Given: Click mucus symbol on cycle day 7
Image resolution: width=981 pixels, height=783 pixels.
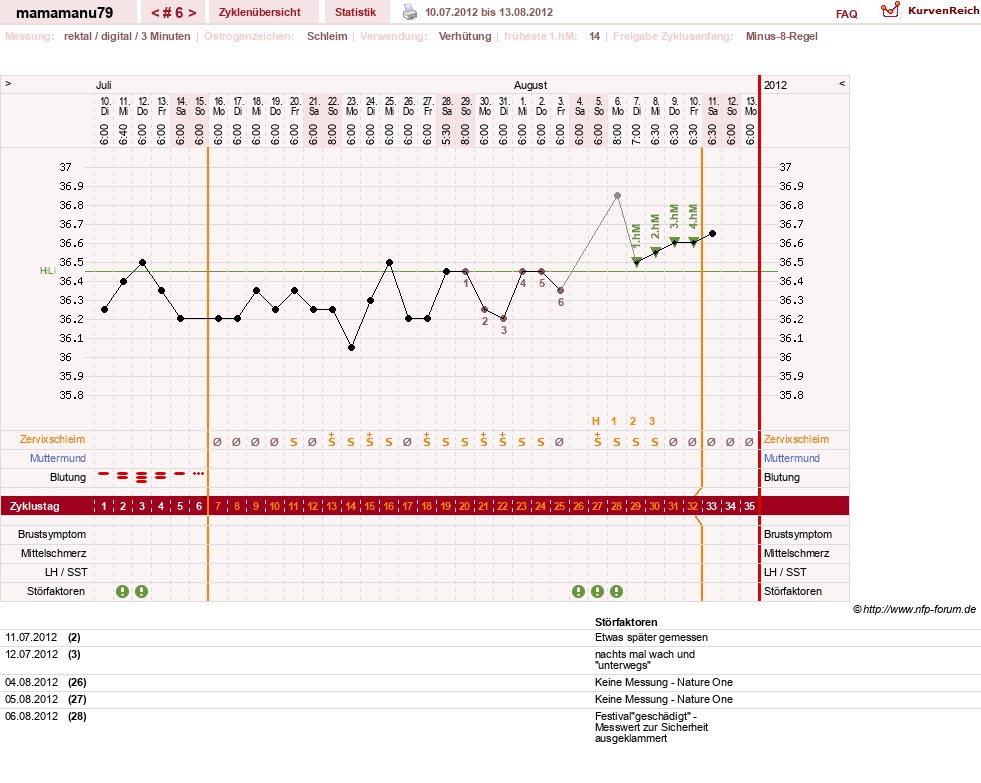Looking at the screenshot, I should (217, 442).
